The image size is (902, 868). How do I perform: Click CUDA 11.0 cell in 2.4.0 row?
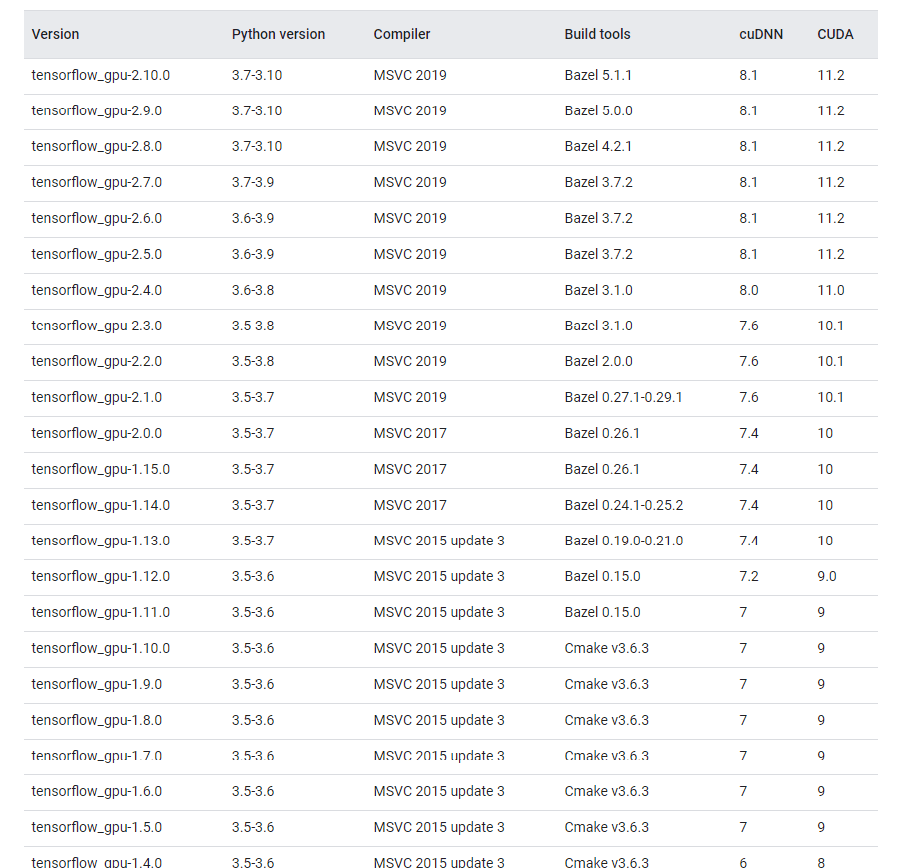(x=831, y=290)
